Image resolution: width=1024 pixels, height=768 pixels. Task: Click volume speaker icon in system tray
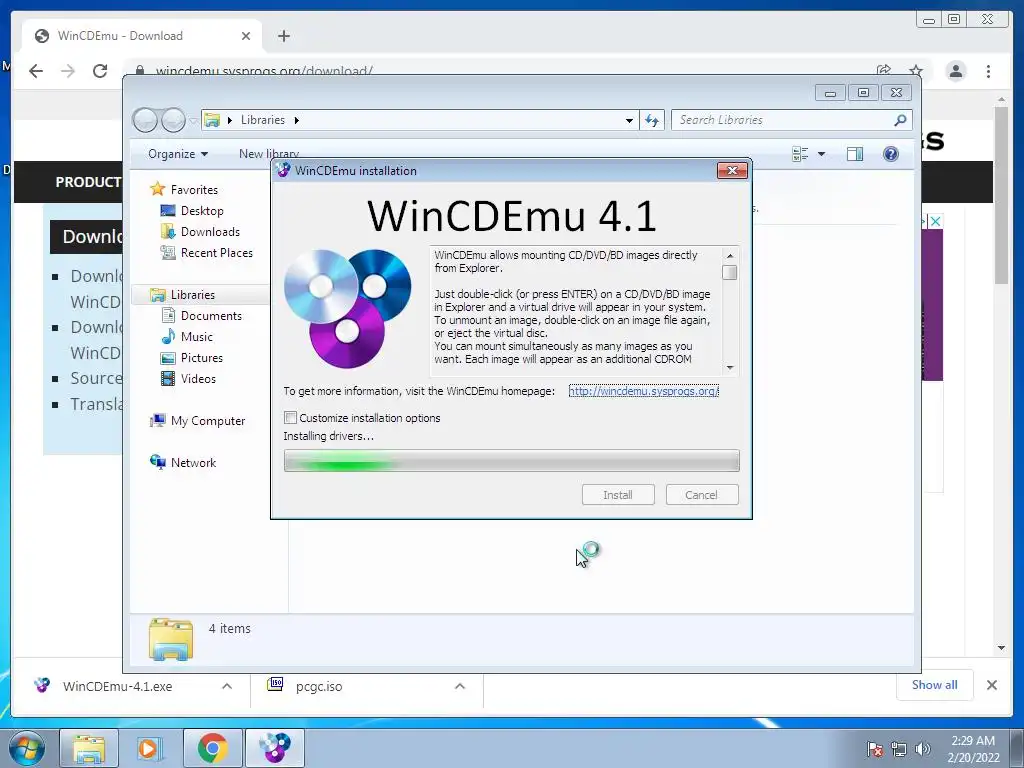pyautogui.click(x=922, y=750)
